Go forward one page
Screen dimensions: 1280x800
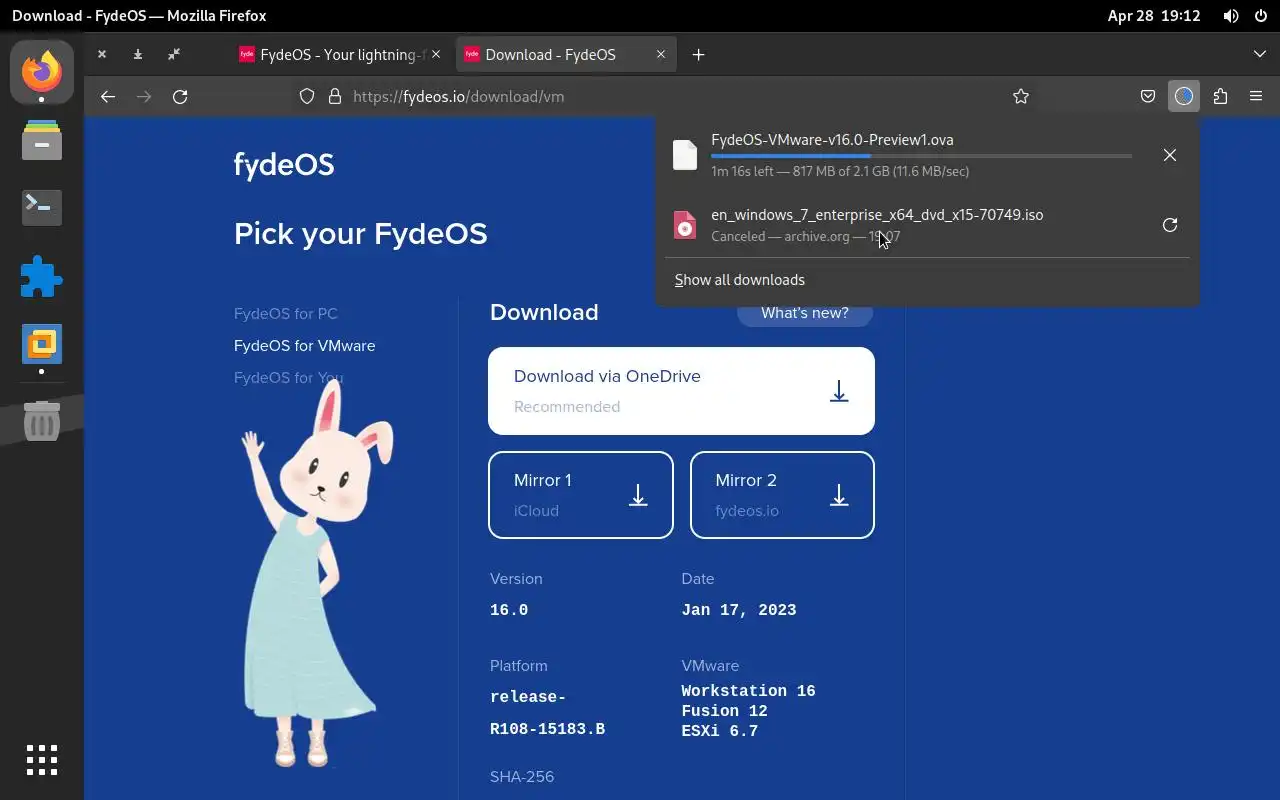(144, 97)
